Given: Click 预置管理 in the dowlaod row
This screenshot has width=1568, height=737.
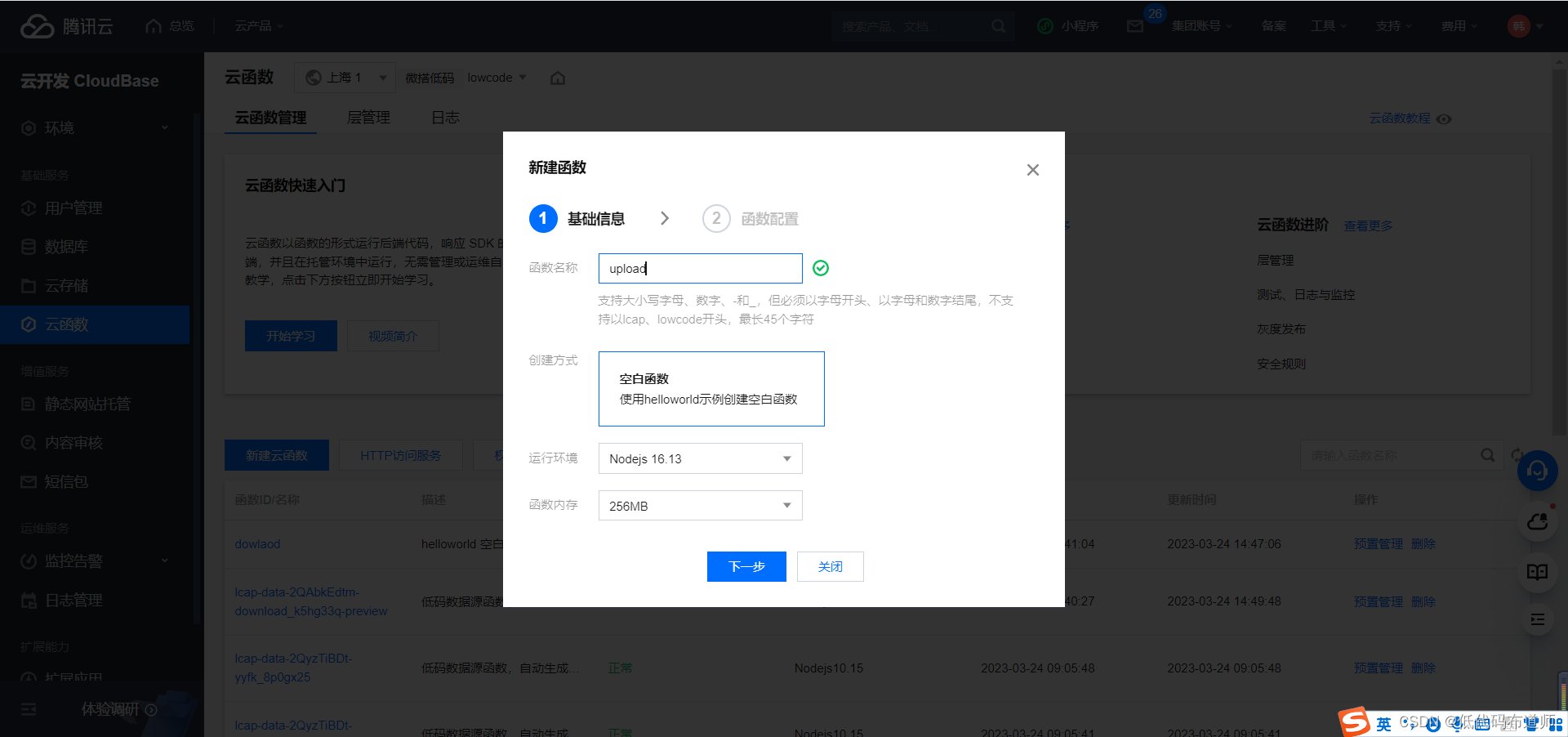Looking at the screenshot, I should pyautogui.click(x=1378, y=544).
